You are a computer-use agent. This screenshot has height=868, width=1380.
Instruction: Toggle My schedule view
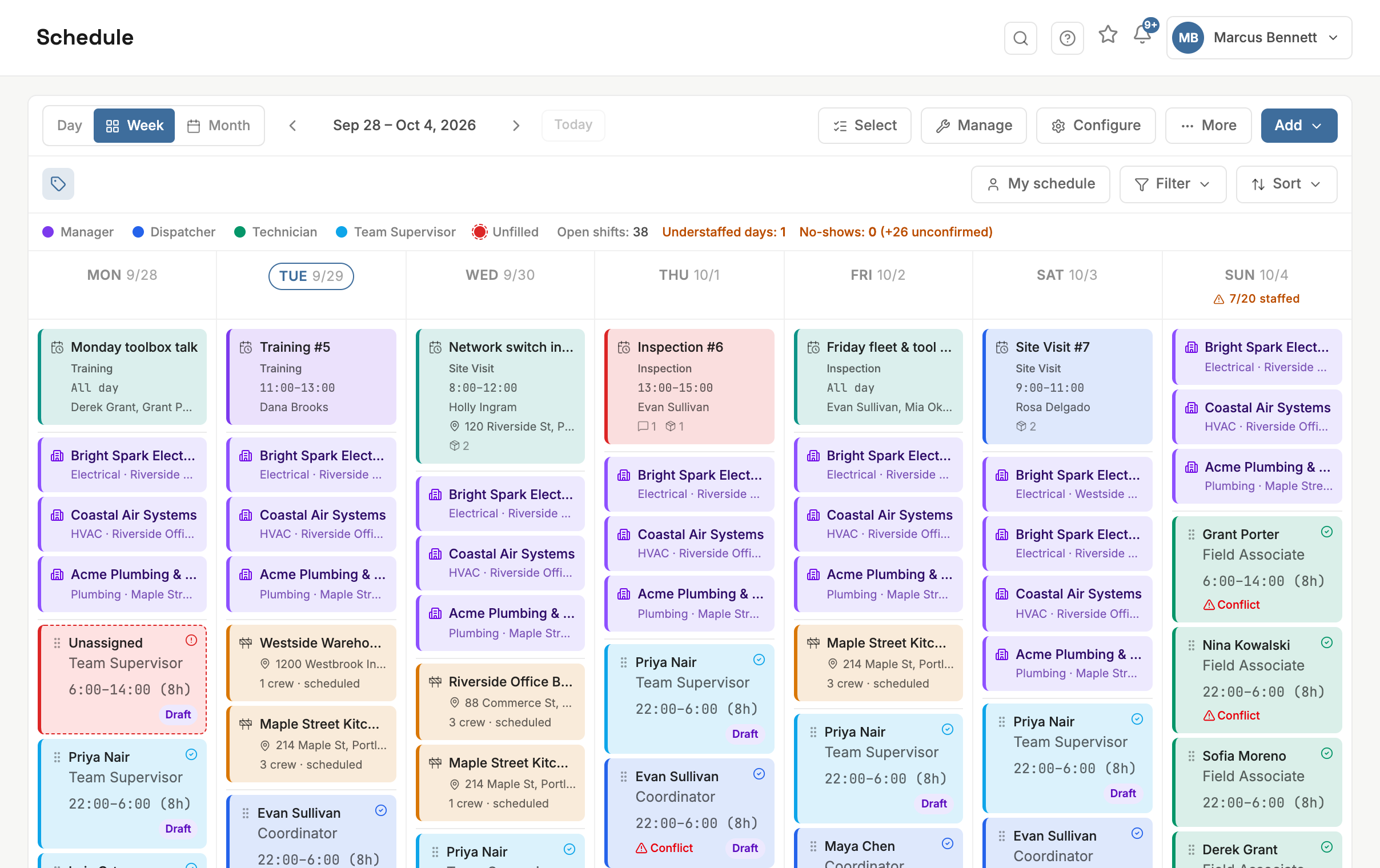click(1040, 184)
